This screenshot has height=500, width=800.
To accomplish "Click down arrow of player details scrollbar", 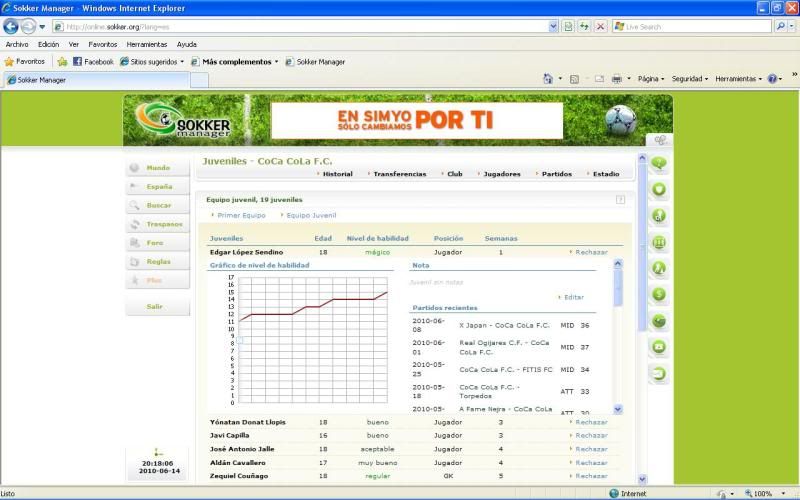I will [x=617, y=409].
